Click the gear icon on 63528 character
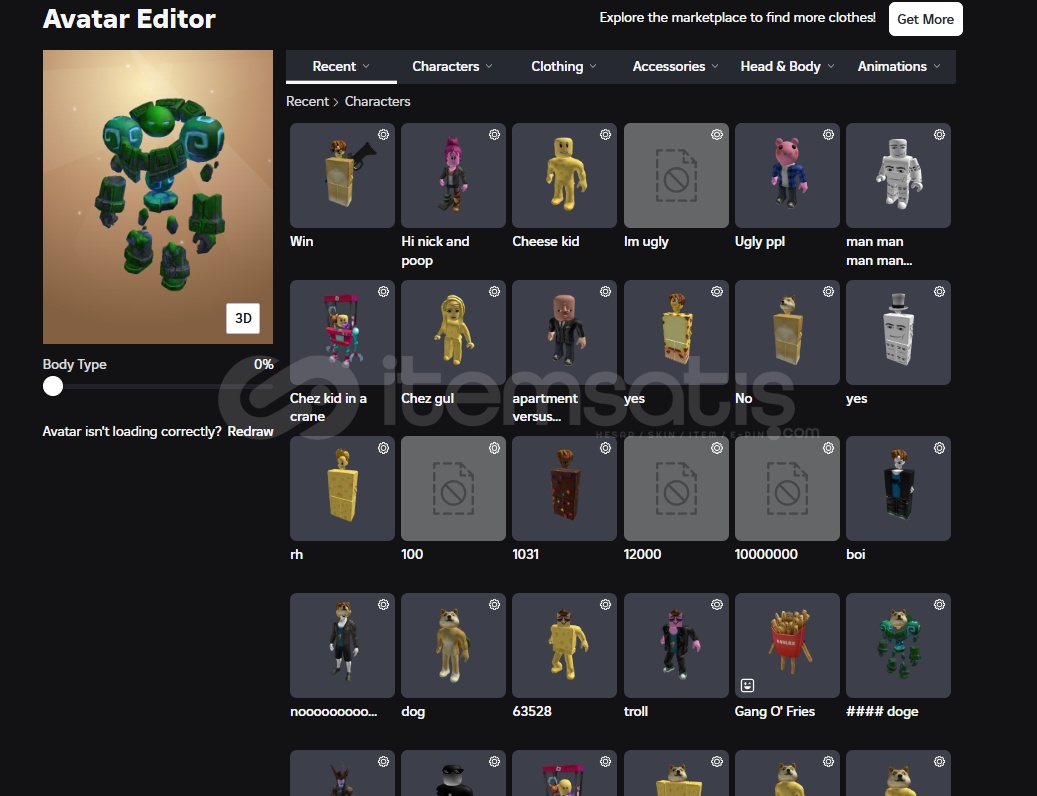This screenshot has height=796, width=1037. 606,605
